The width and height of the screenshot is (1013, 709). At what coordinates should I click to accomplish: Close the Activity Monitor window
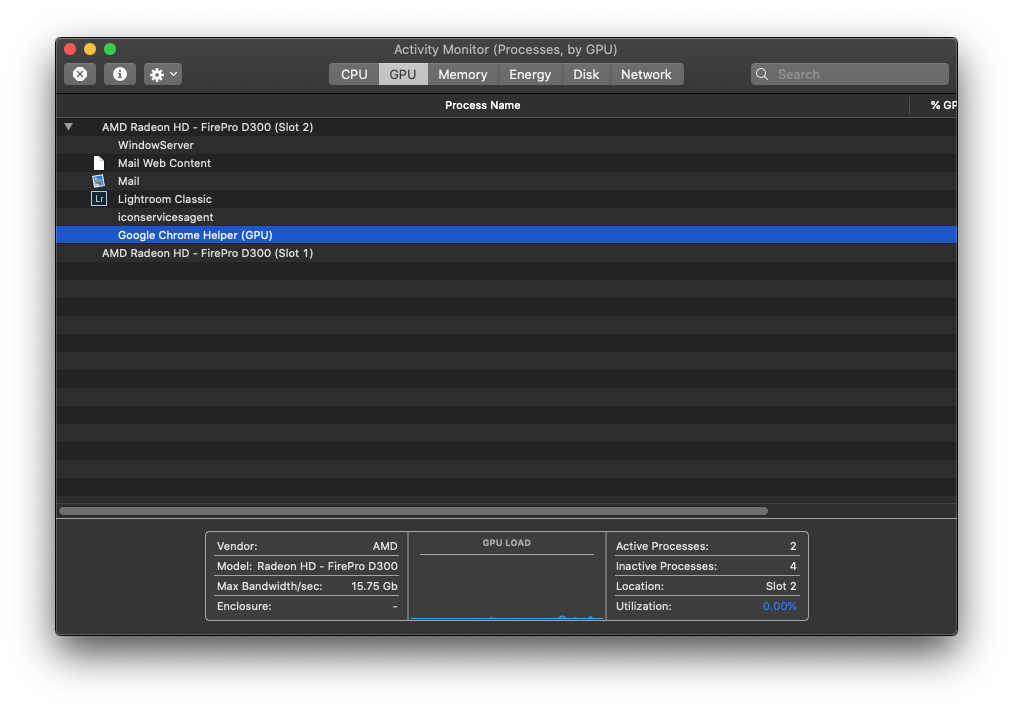click(70, 49)
